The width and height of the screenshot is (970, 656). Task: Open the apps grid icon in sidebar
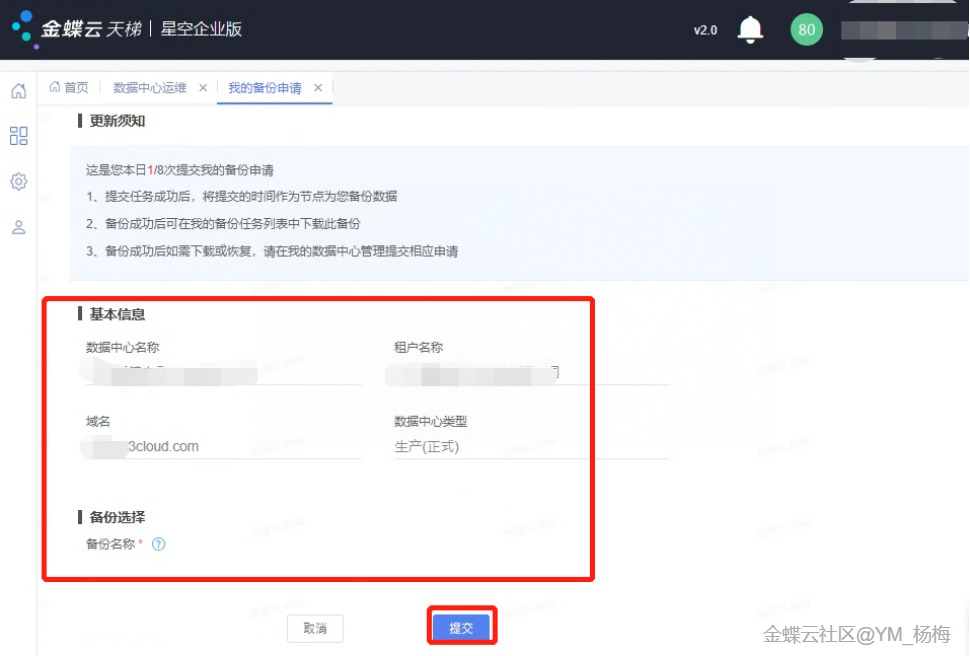click(x=19, y=136)
